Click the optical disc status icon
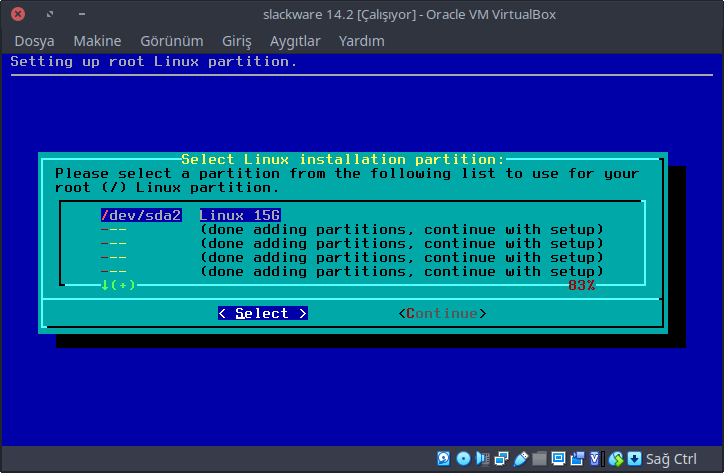Viewport: 724px width, 473px height. [x=463, y=459]
